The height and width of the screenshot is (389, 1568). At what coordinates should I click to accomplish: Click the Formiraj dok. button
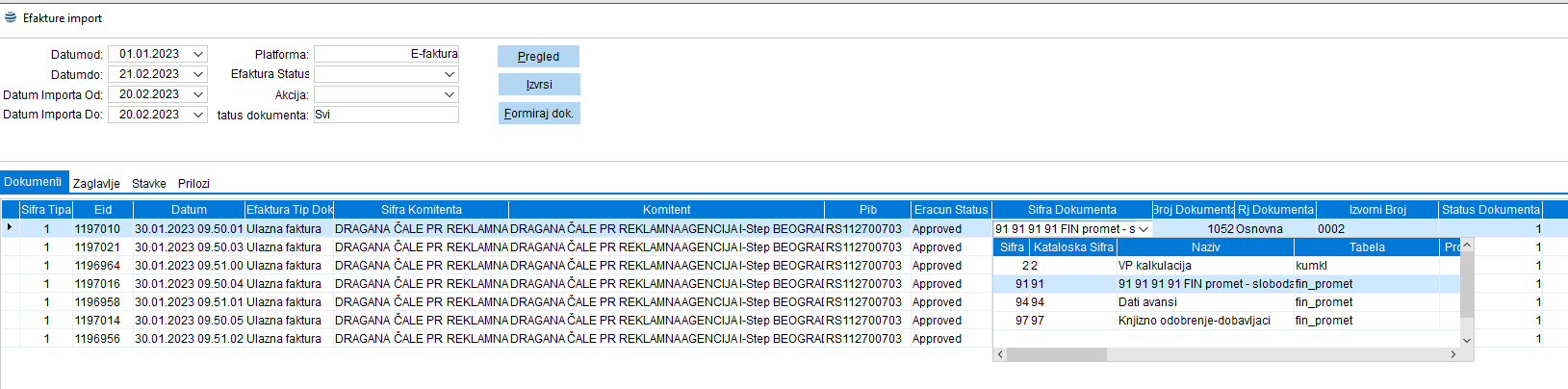tap(539, 114)
